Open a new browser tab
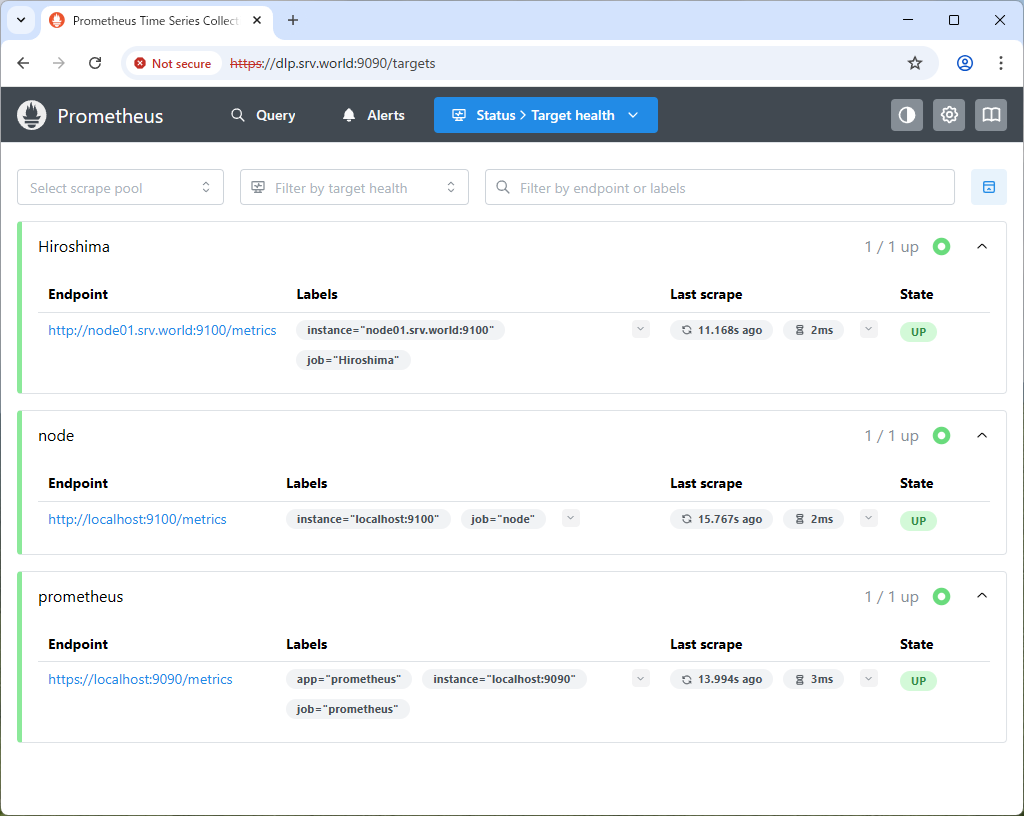Viewport: 1024px width, 816px height. click(x=293, y=20)
